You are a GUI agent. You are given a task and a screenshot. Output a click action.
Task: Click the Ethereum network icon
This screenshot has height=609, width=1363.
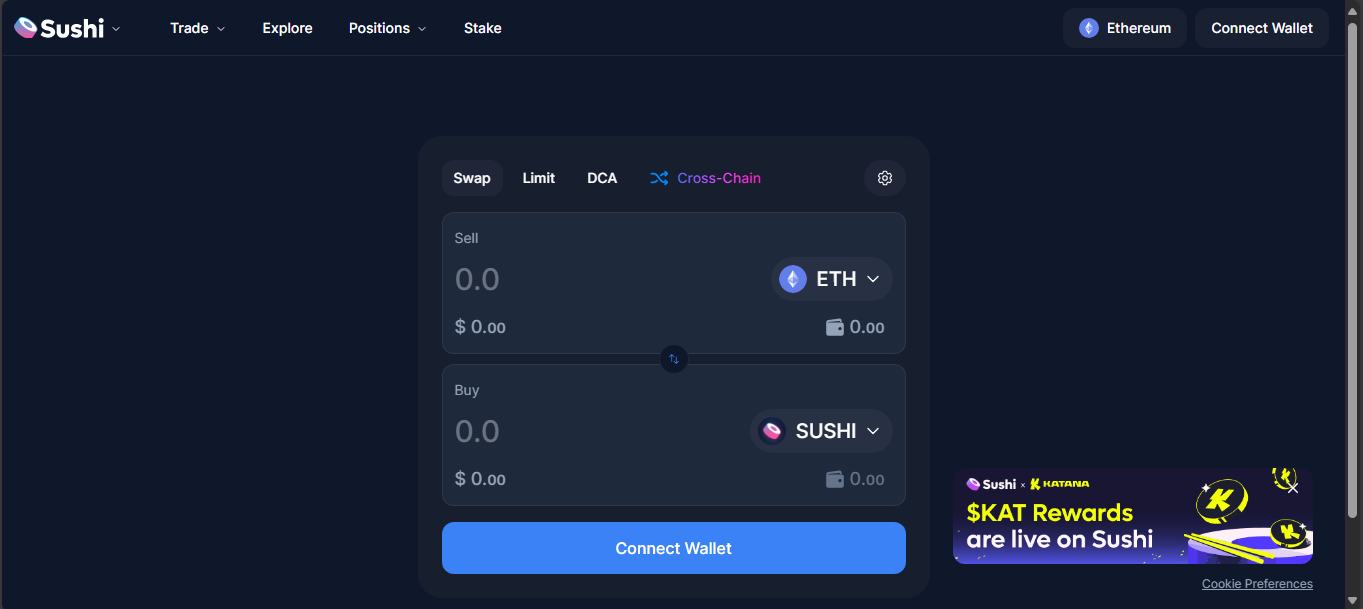coord(1088,28)
